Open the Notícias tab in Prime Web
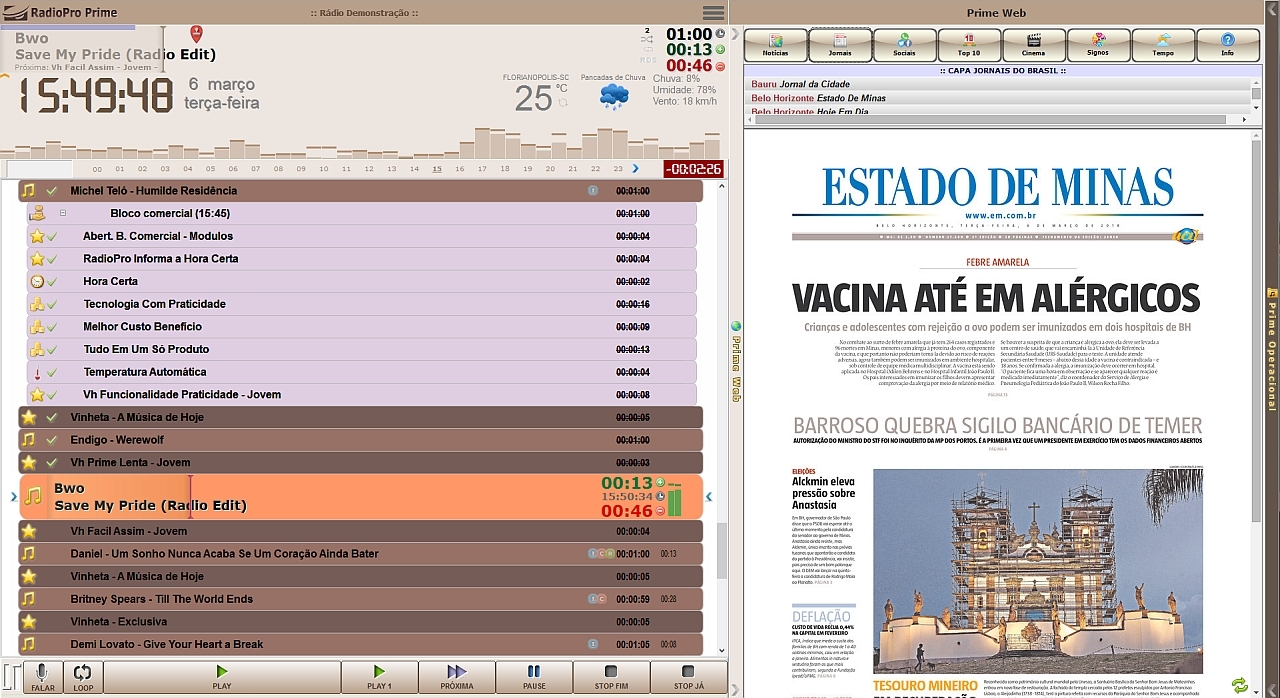This screenshot has height=698, width=1280. 776,45
